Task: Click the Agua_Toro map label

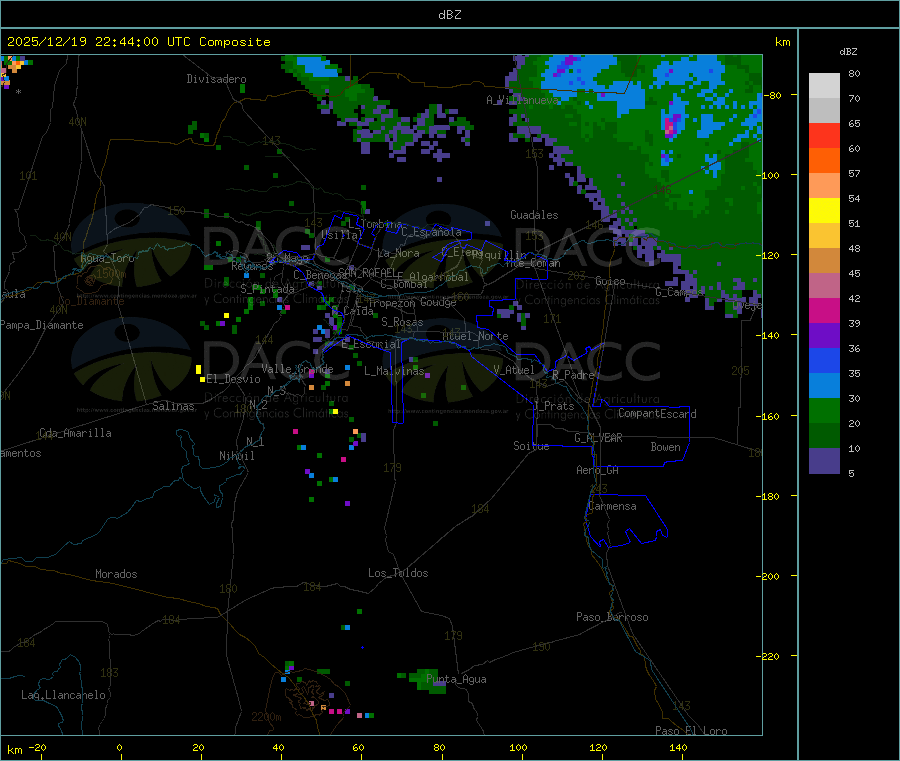Action: point(107,258)
